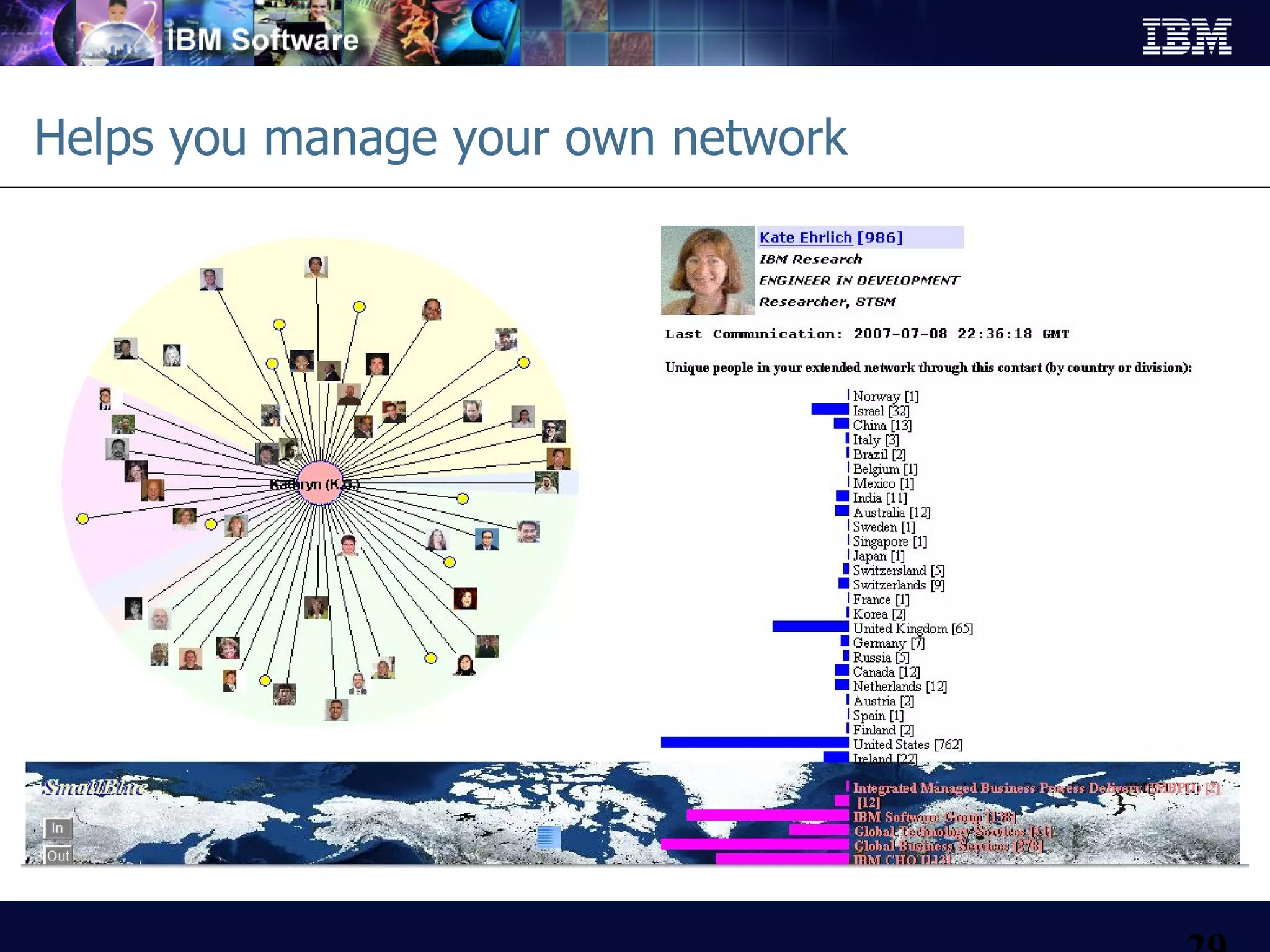1270x952 pixels.
Task: Select the central Kathryn (K.S.) network node
Action: [320, 483]
